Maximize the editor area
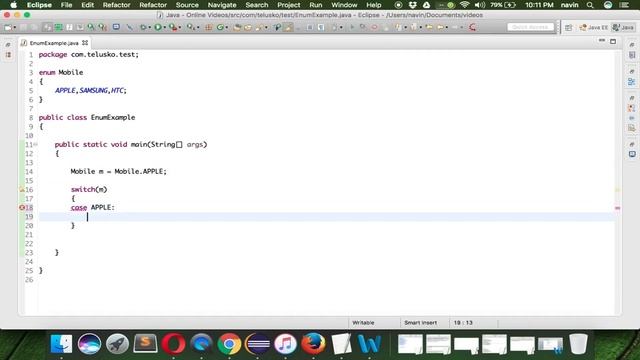Viewport: 640px width, 360px height. point(613,41)
